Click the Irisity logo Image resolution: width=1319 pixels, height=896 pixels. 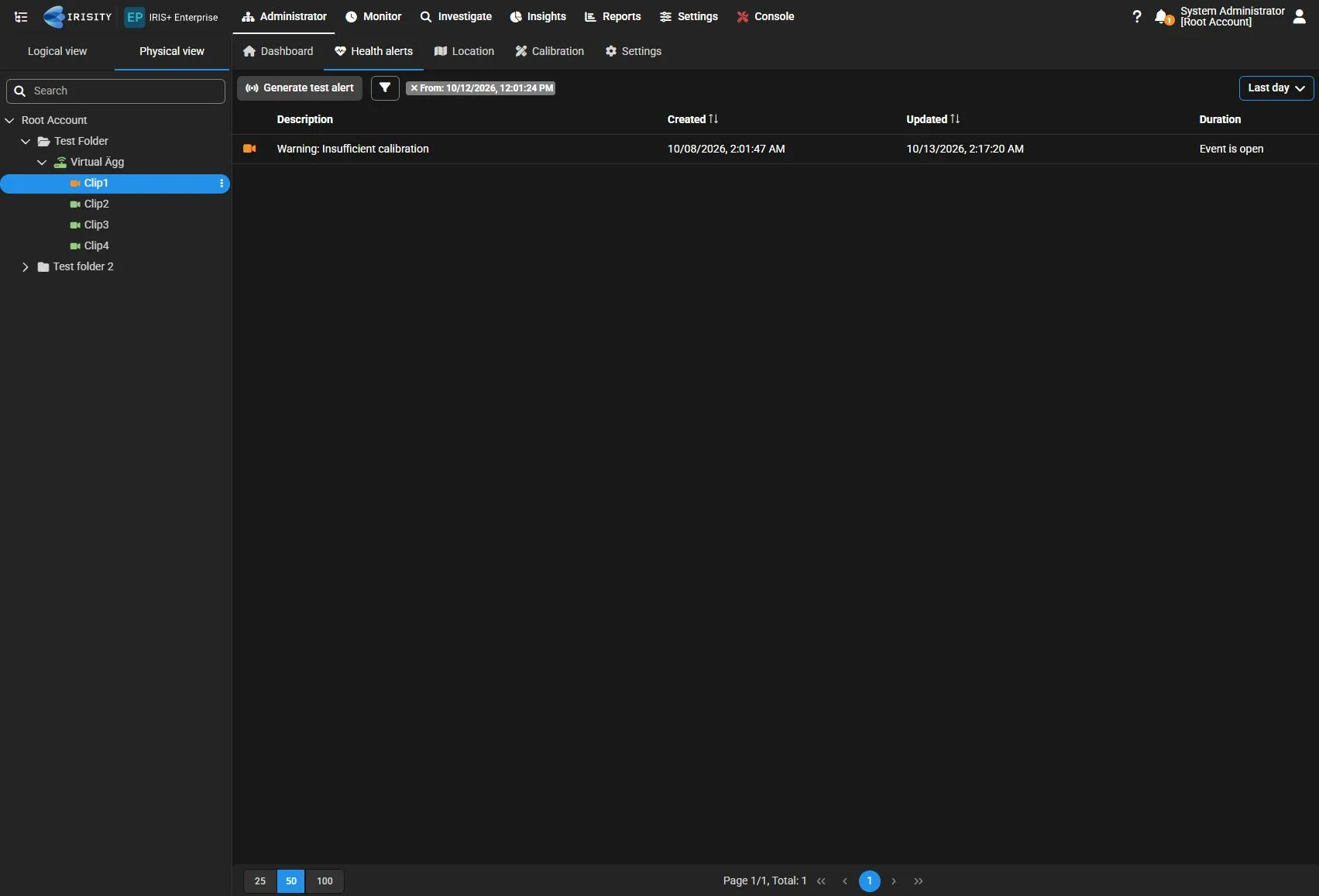77,16
